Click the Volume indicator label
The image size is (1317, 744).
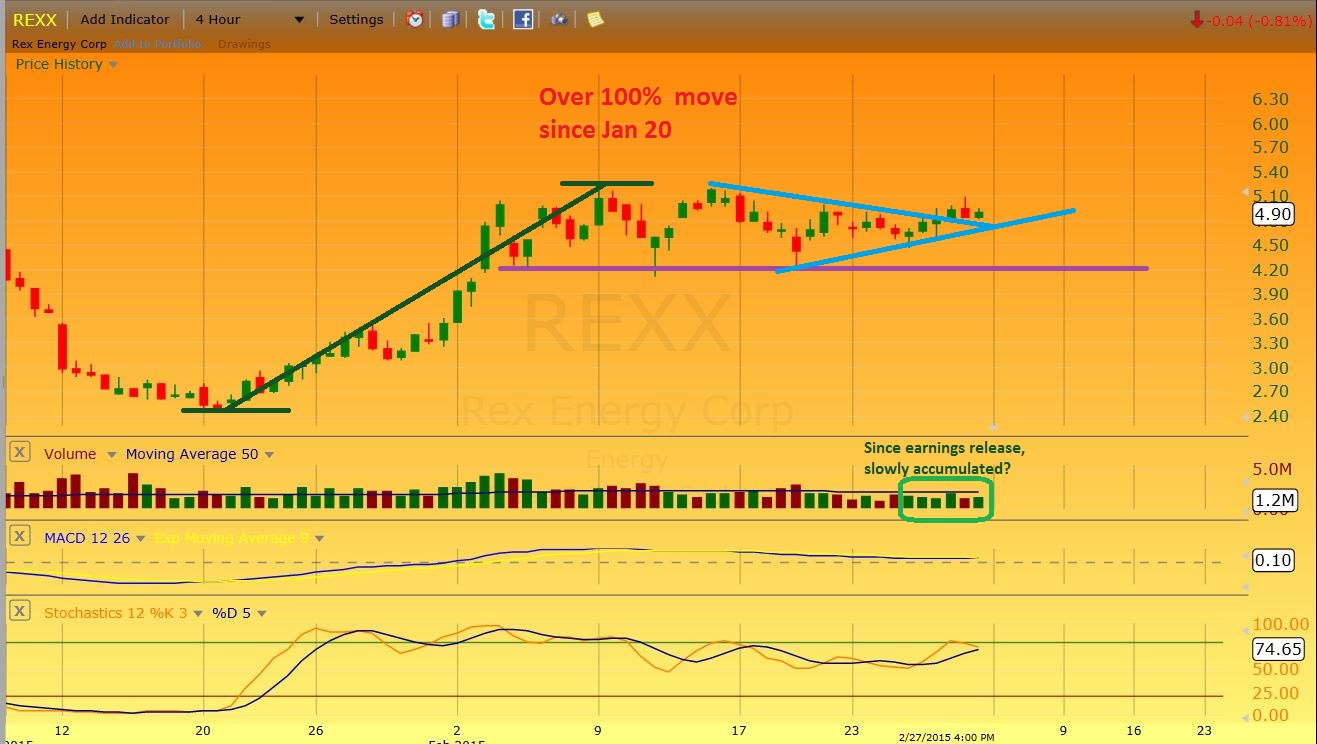point(70,454)
